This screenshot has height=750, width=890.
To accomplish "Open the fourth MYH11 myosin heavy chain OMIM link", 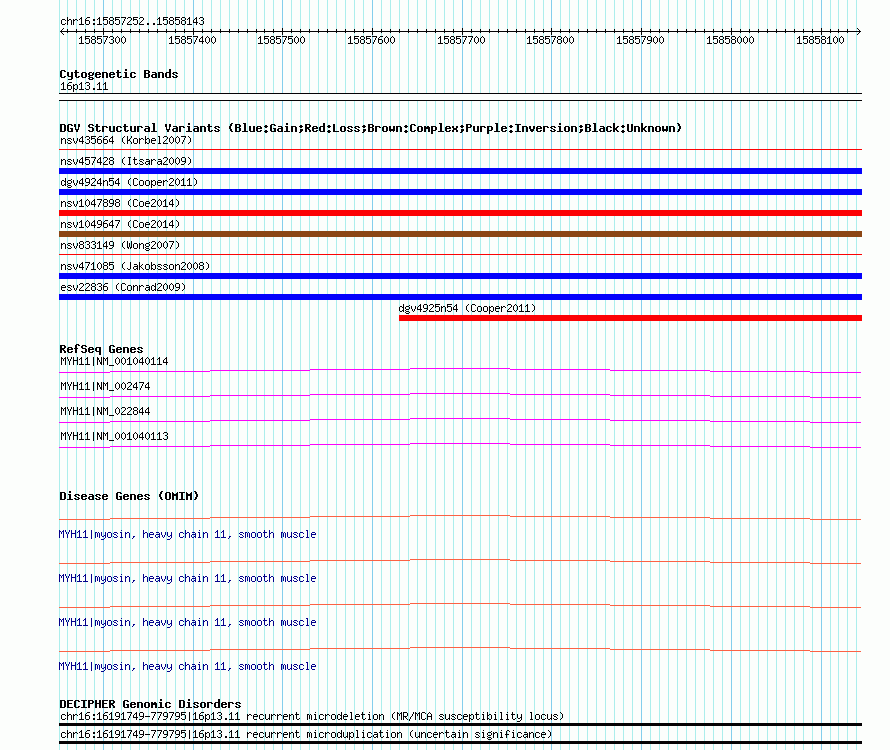I will pos(187,667).
